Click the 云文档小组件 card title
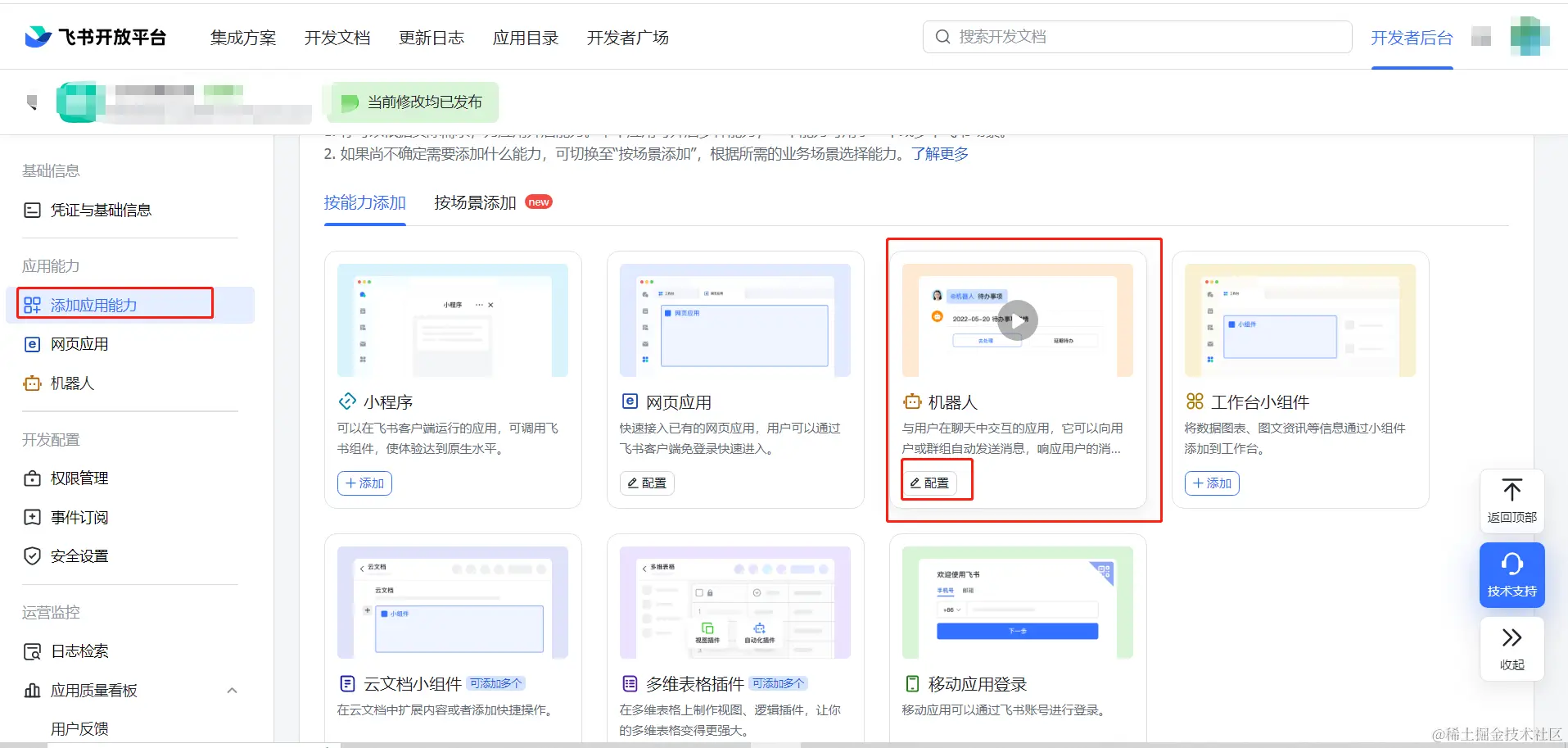Viewport: 1568px width, 748px height. pyautogui.click(x=413, y=684)
